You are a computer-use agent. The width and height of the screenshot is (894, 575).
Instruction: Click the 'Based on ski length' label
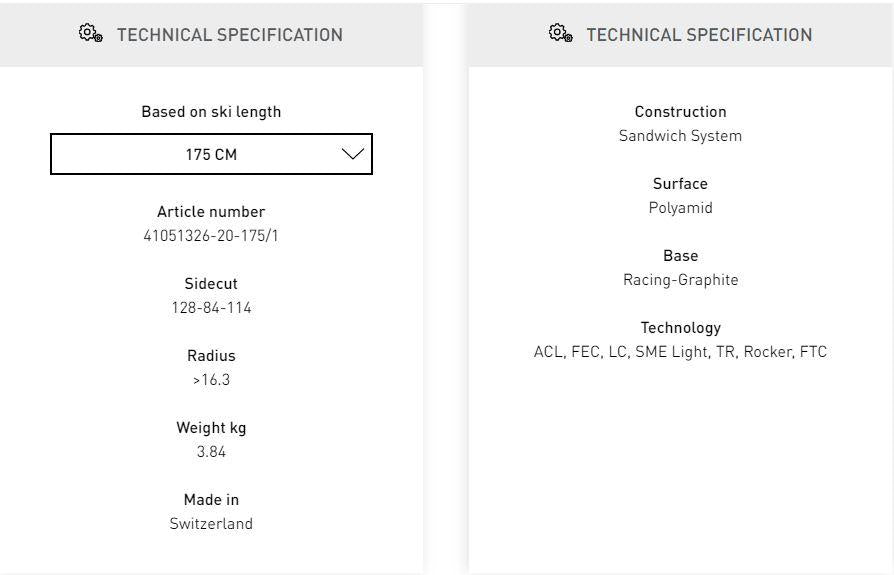[211, 112]
